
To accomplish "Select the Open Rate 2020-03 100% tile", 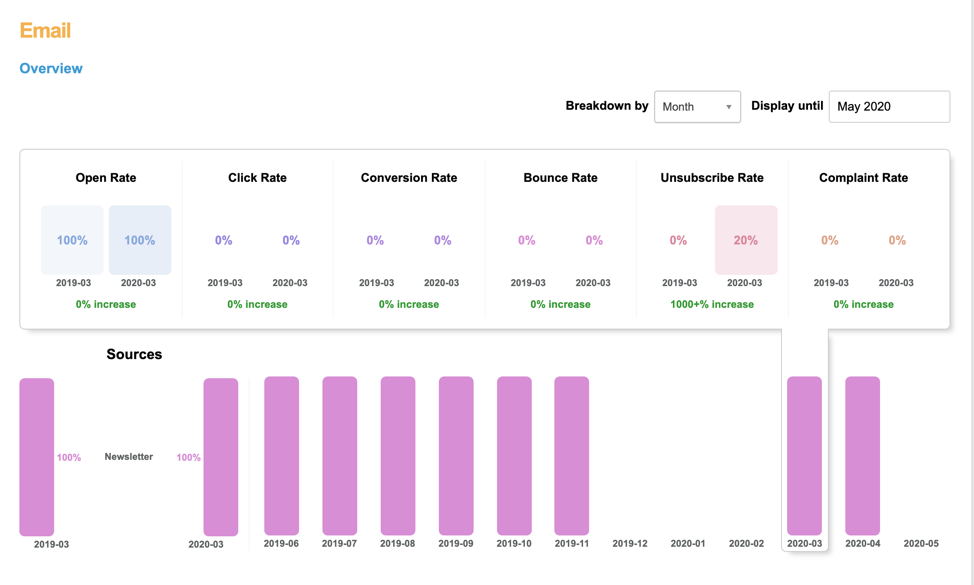I will 139,240.
